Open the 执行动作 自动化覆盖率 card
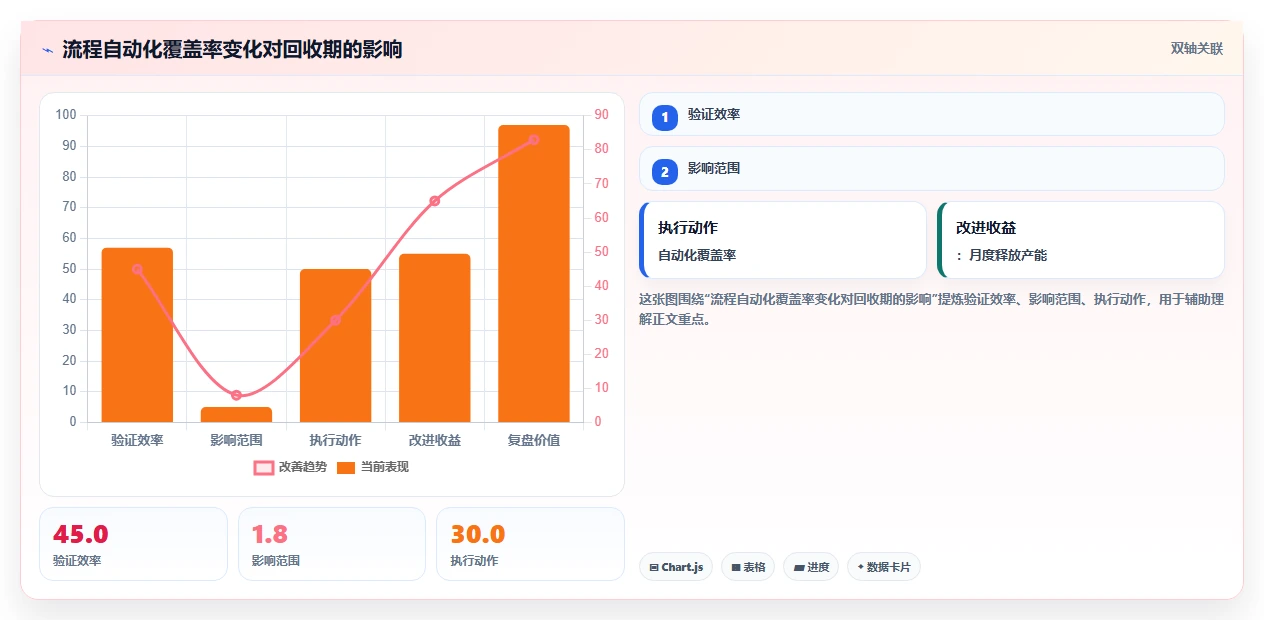 [x=783, y=240]
